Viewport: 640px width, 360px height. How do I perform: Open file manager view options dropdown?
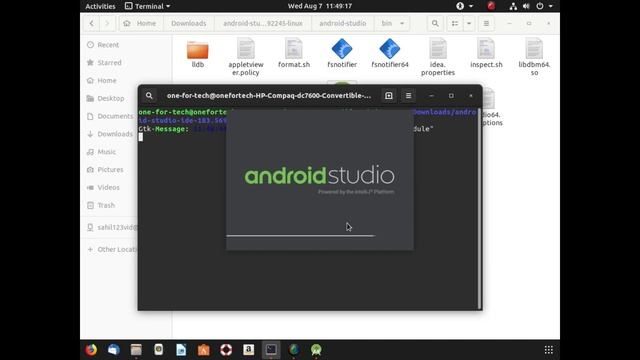click(x=469, y=24)
